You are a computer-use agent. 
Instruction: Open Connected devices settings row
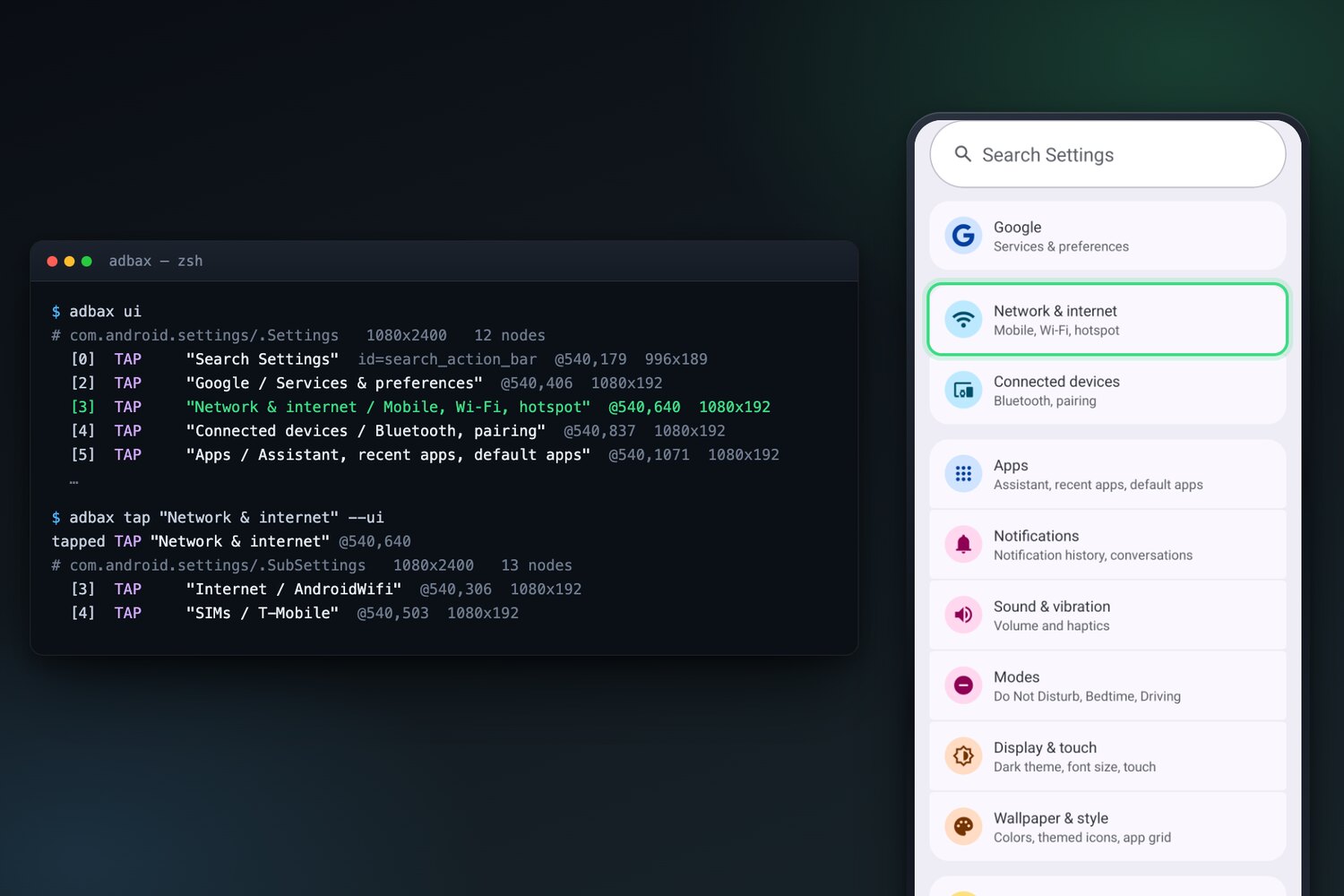coord(1108,390)
